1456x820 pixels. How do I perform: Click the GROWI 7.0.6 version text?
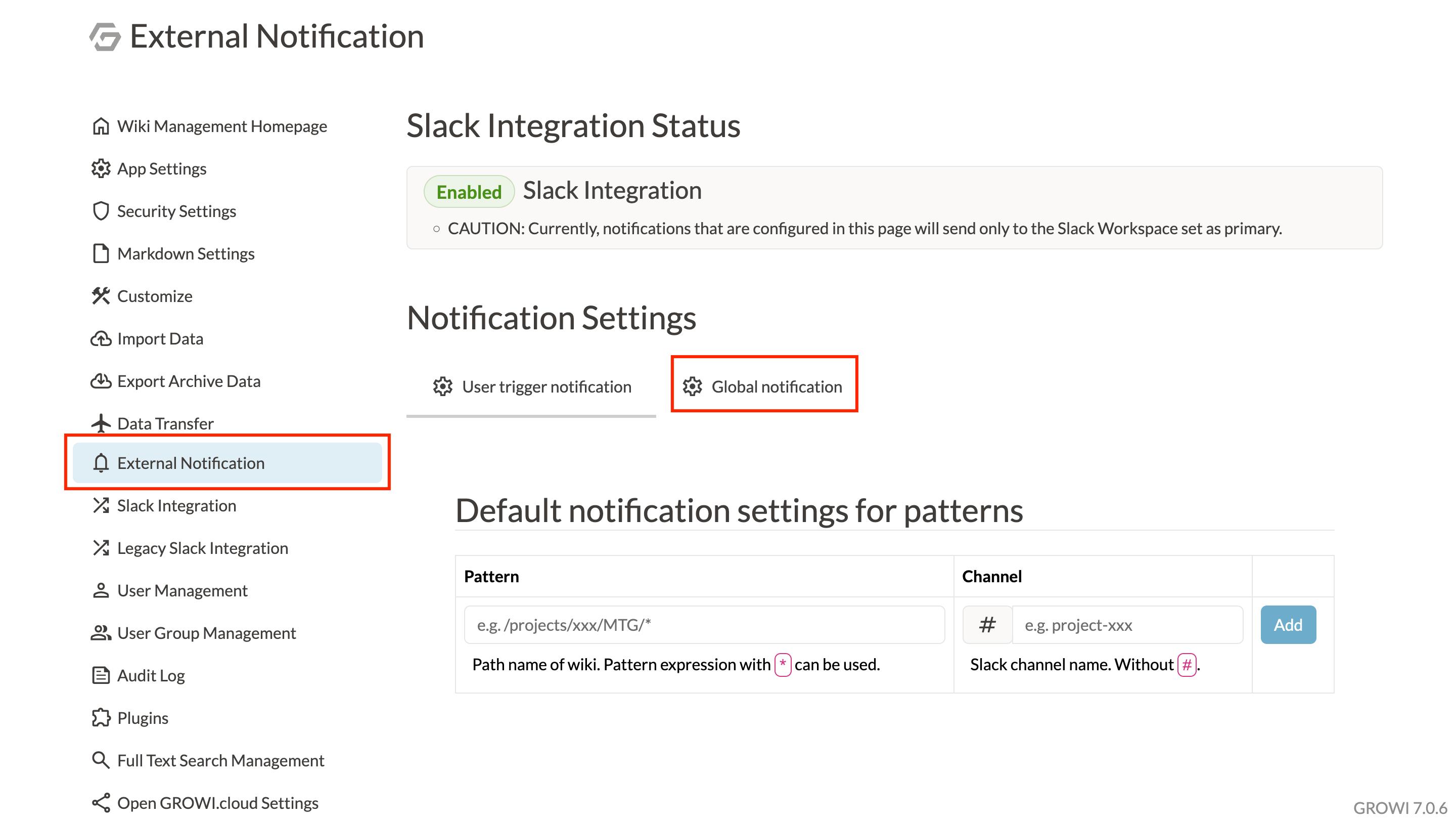[x=1400, y=807]
